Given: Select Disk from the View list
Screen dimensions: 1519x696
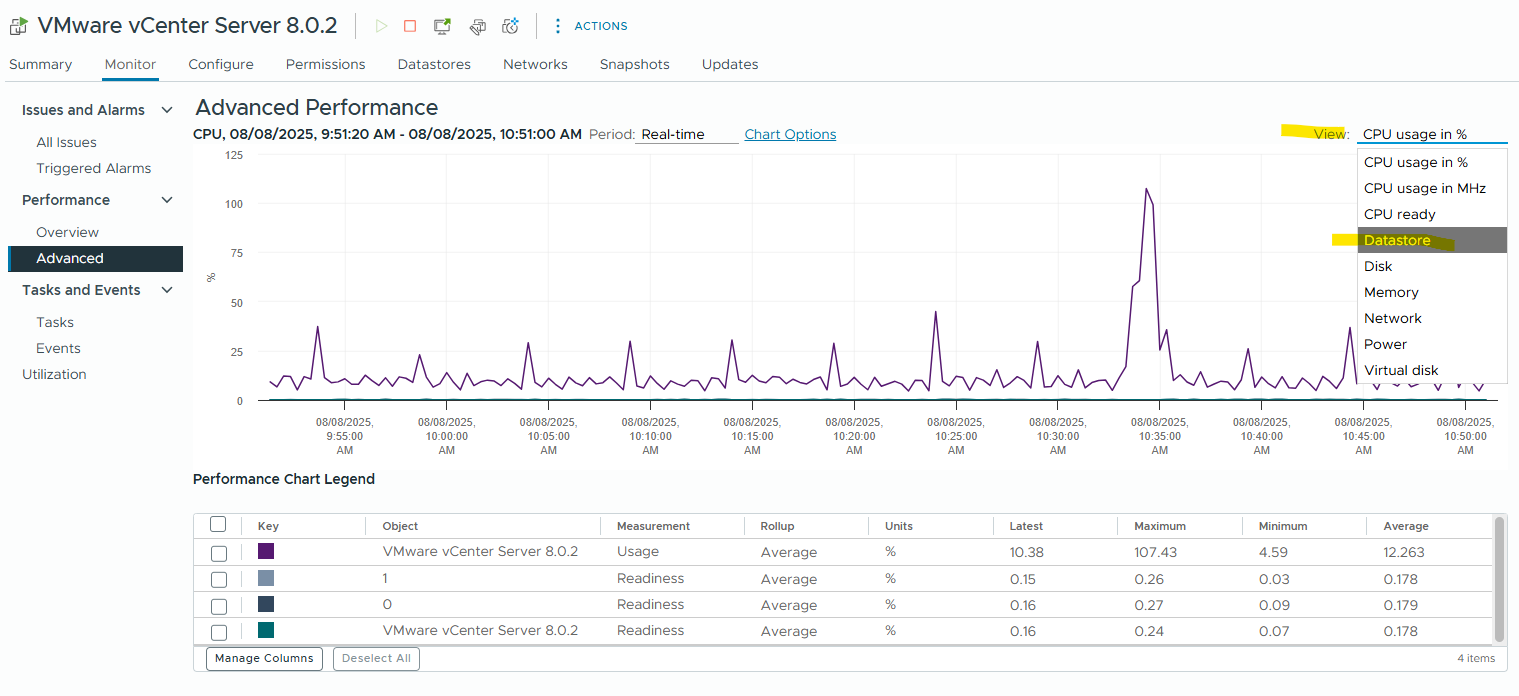Looking at the screenshot, I should 1432,266.
